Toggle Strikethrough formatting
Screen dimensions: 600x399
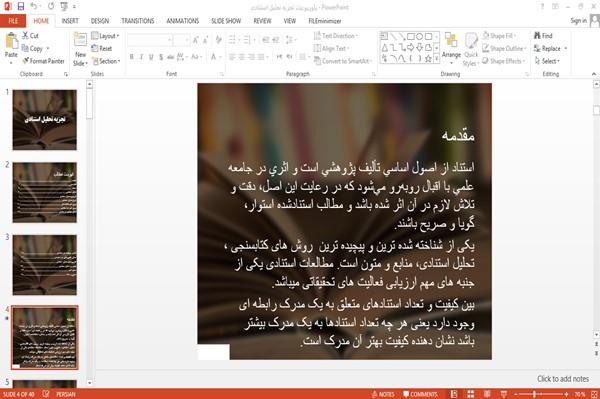(x=171, y=57)
